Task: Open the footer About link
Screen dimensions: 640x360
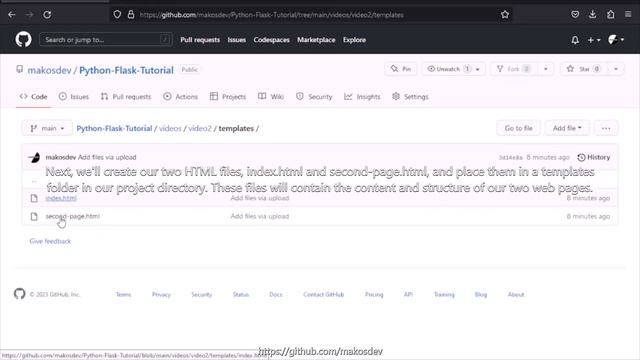Action: pos(516,294)
